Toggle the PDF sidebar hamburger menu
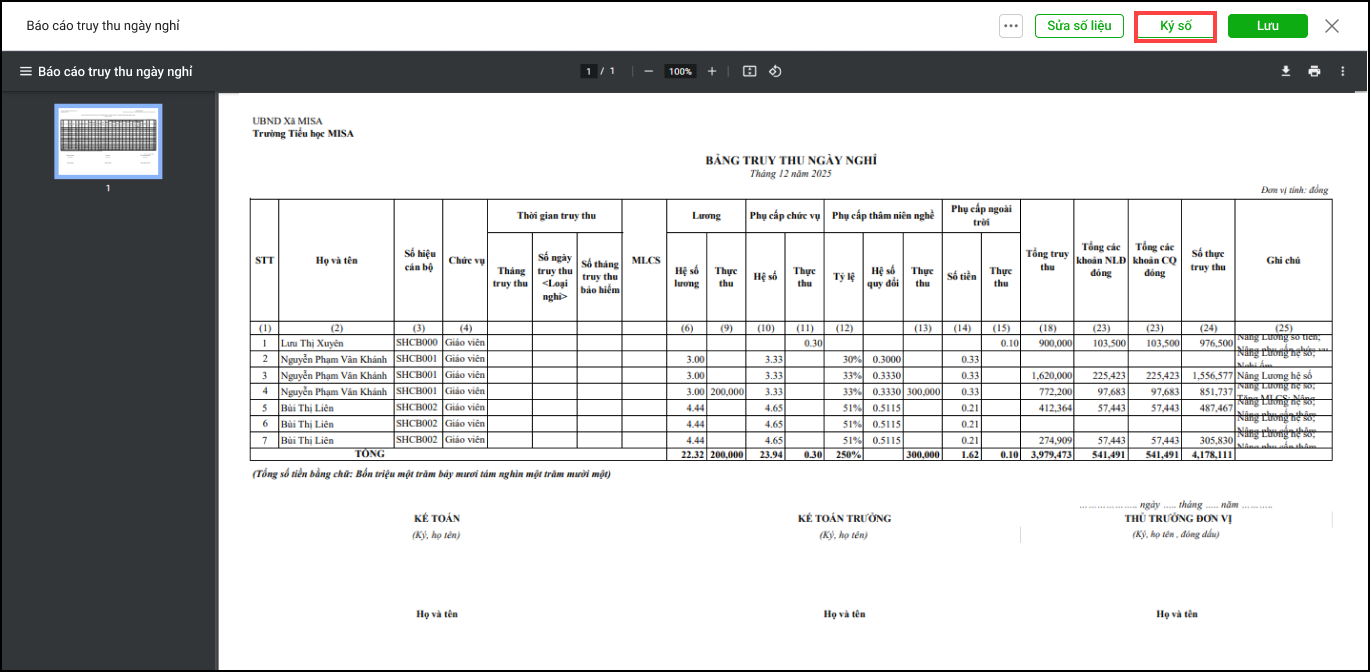Viewport: 1370px width, 672px height. coord(25,72)
